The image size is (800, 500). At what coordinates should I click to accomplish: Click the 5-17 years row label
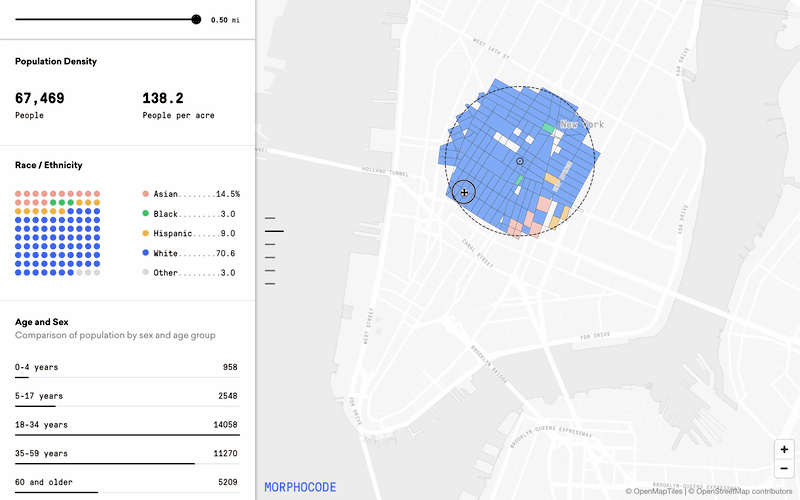pyautogui.click(x=39, y=396)
